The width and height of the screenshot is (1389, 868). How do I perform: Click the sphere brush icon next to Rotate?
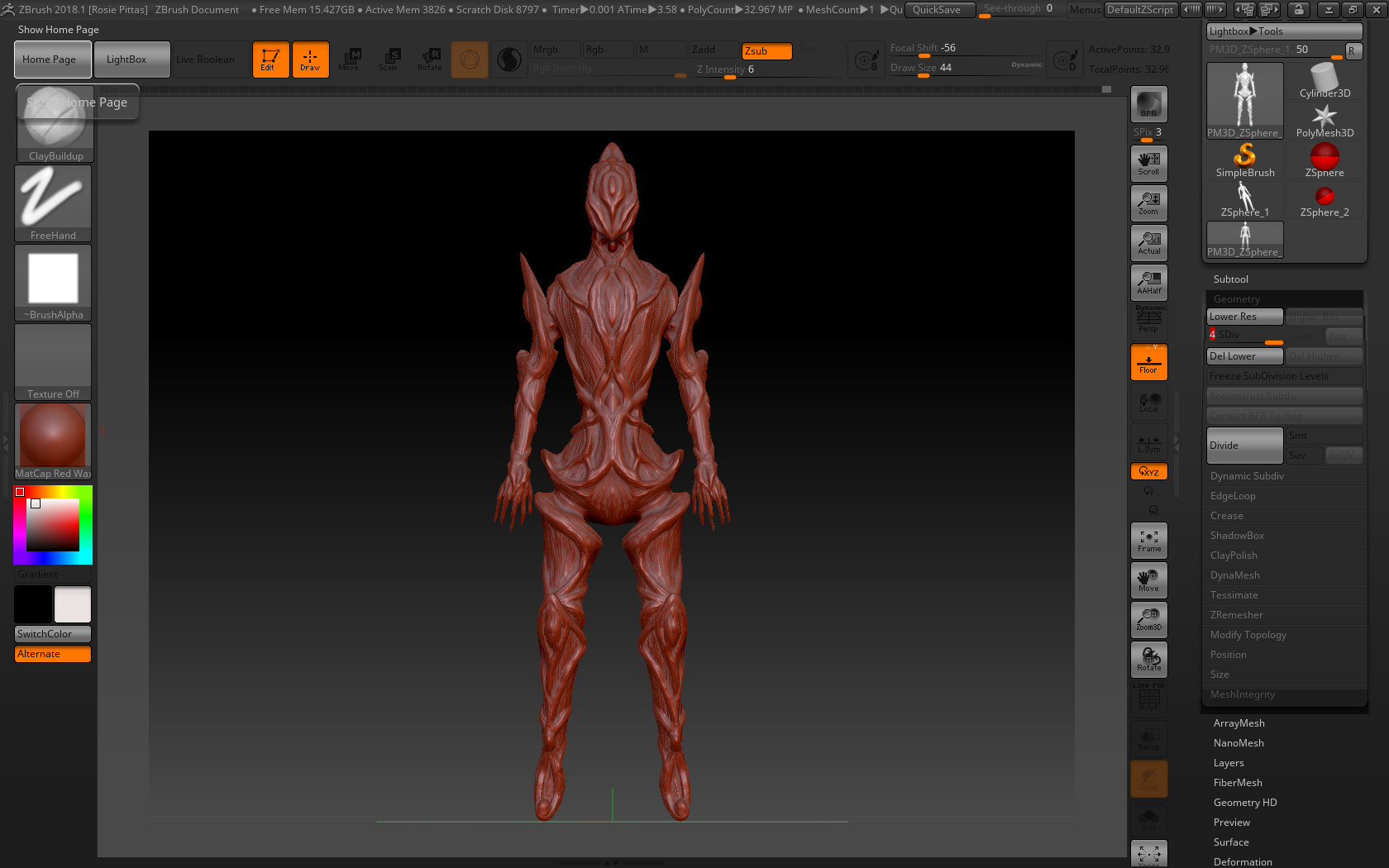pos(470,60)
